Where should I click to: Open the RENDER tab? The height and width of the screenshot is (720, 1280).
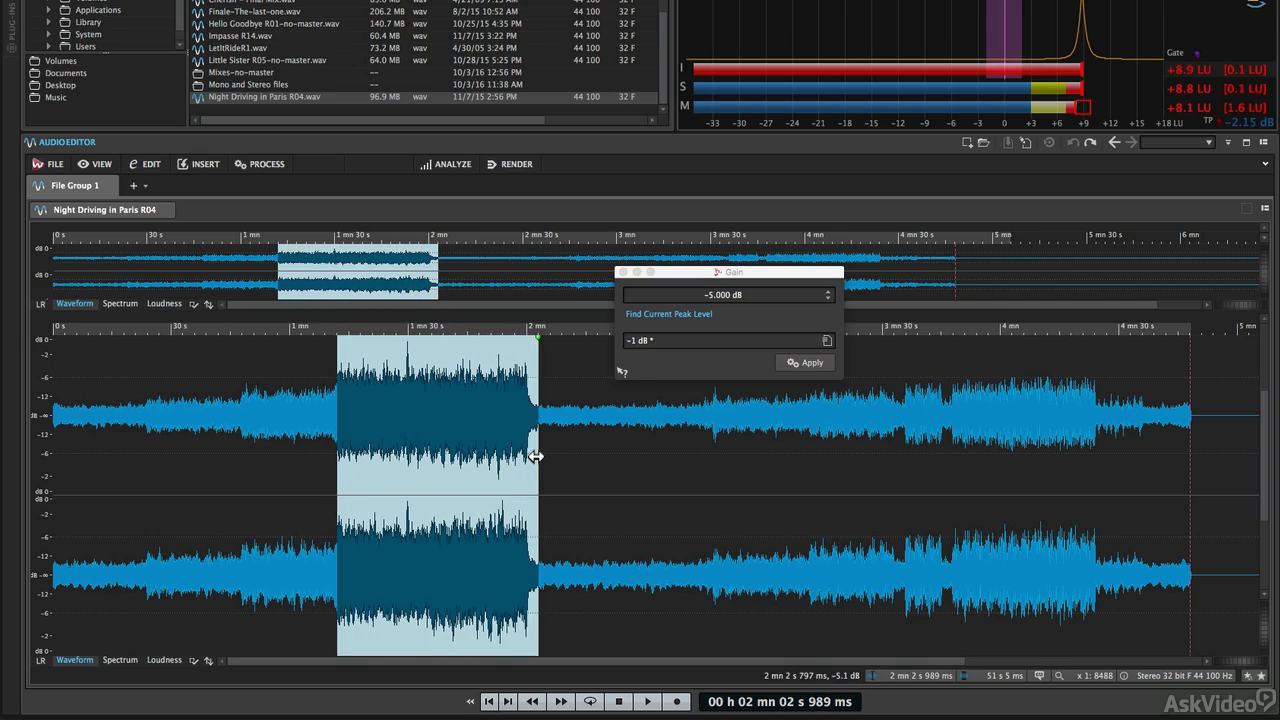pos(510,164)
